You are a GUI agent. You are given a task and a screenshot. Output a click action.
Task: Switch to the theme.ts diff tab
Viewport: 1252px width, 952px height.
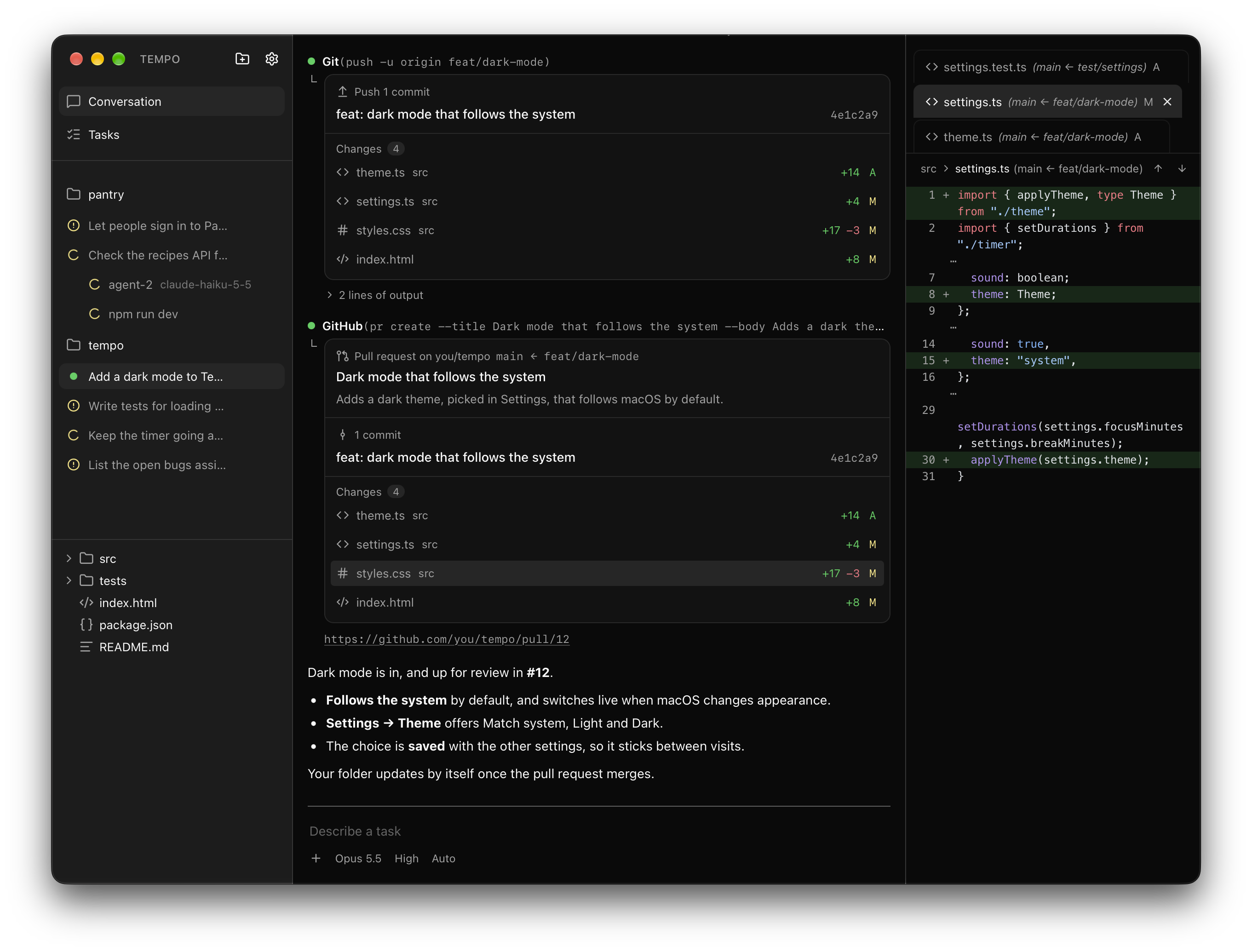(x=1042, y=137)
